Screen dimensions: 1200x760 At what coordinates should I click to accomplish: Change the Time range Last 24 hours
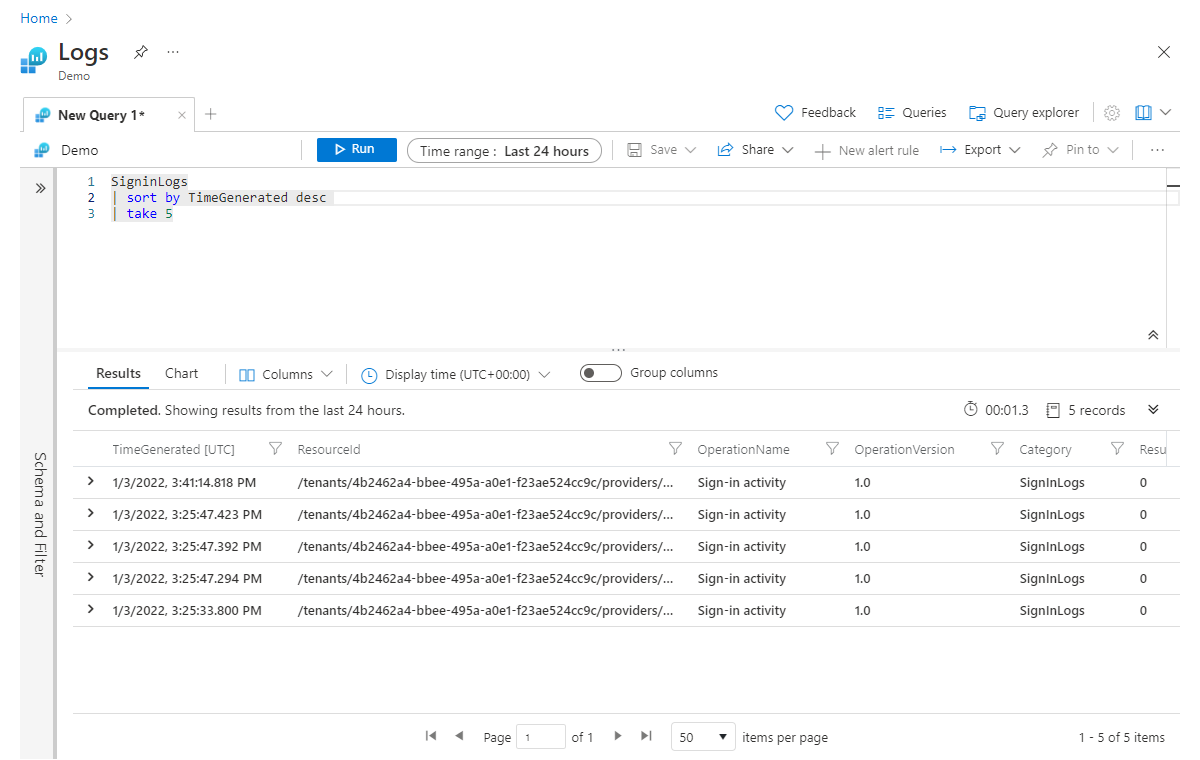click(x=505, y=151)
